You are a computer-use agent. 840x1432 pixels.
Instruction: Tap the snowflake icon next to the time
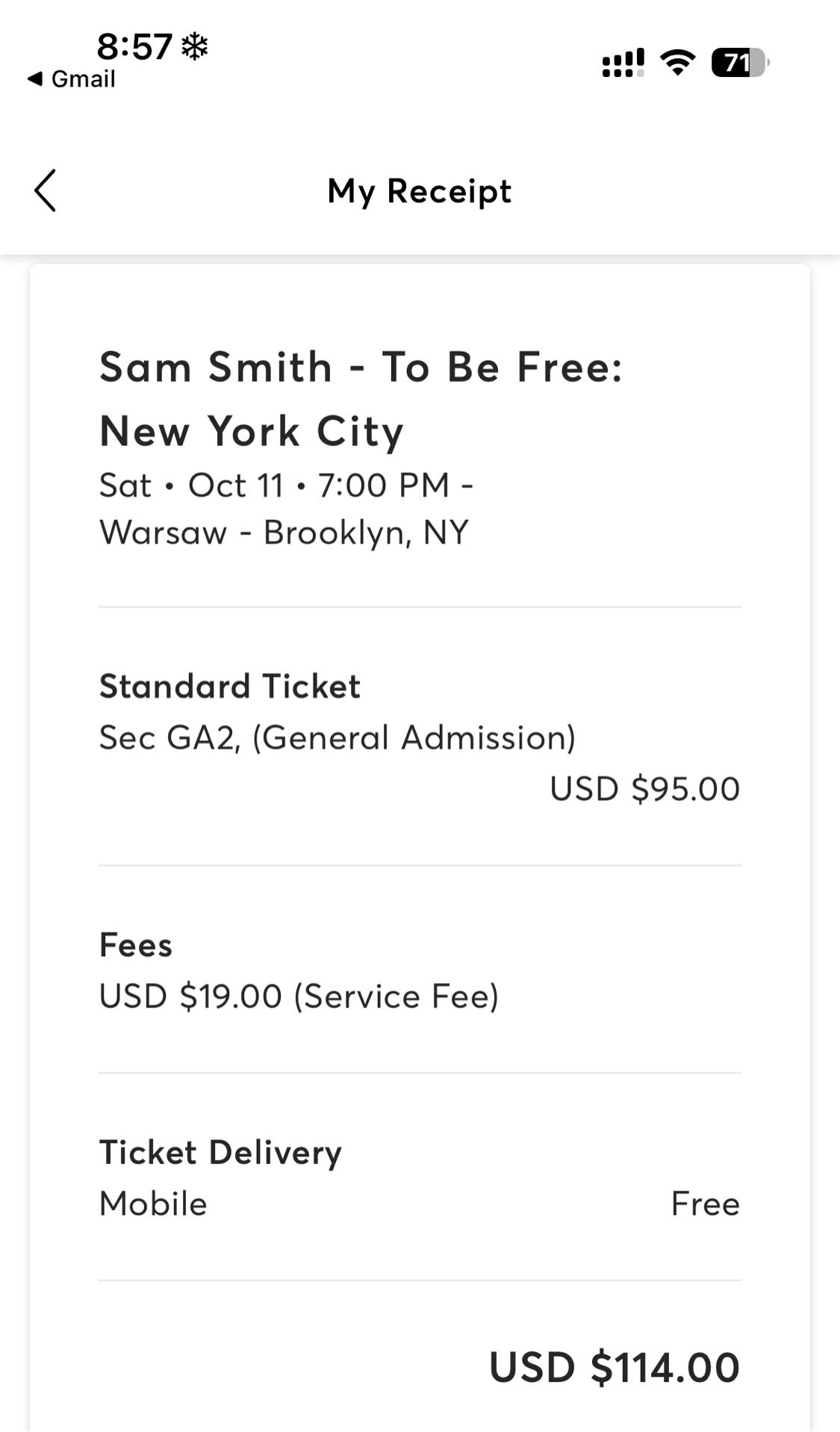click(195, 46)
